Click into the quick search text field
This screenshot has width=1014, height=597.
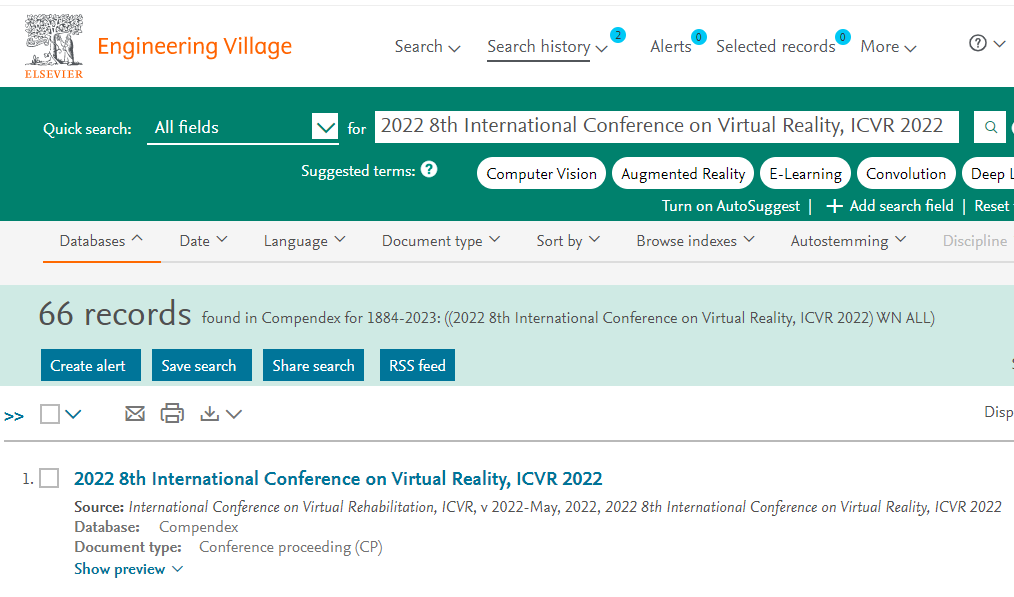click(666, 127)
